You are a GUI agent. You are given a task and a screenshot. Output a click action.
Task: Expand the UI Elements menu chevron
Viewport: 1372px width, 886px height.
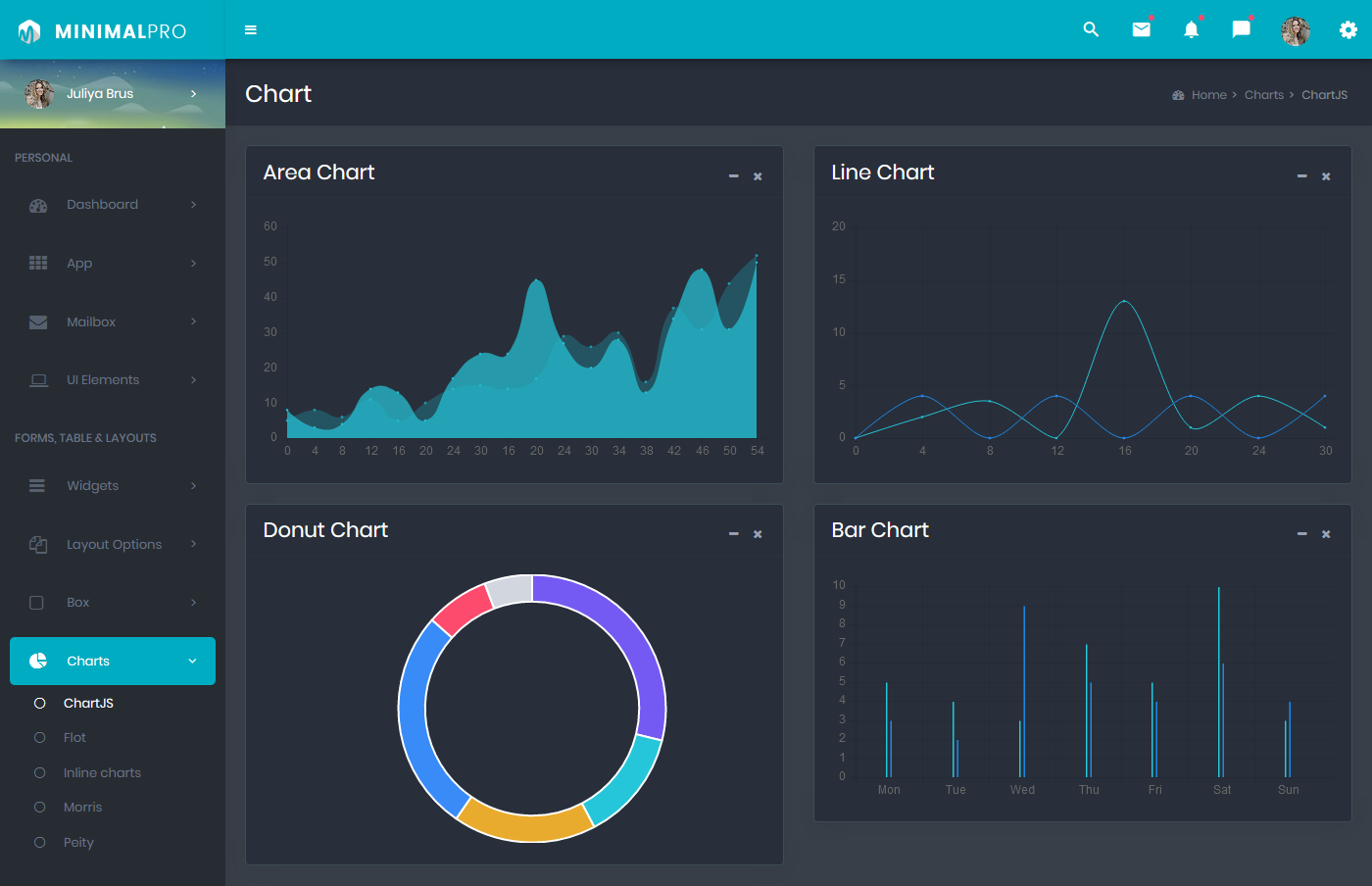pyautogui.click(x=193, y=380)
